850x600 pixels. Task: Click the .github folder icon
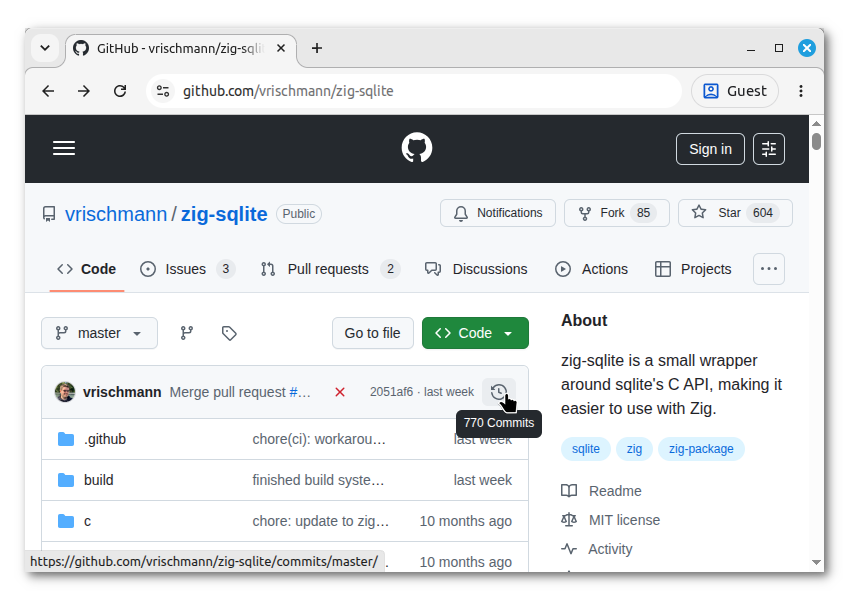click(66, 439)
